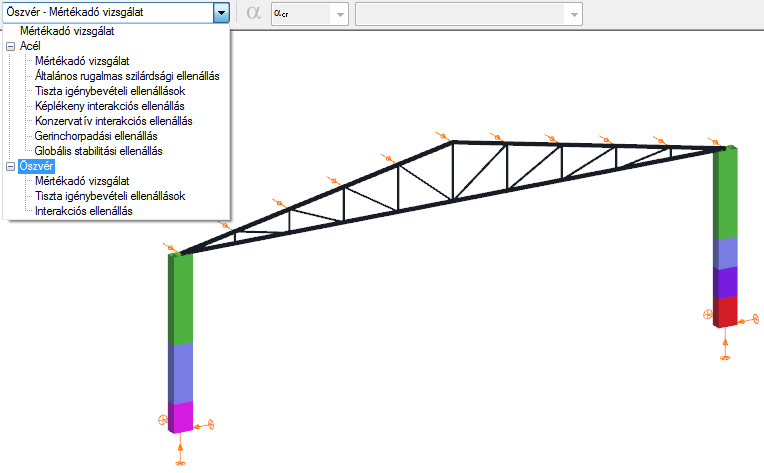Choose Tiszta igénybevételi ellenállások under Acél
Screen dimensions: 764x473
coord(110,91)
